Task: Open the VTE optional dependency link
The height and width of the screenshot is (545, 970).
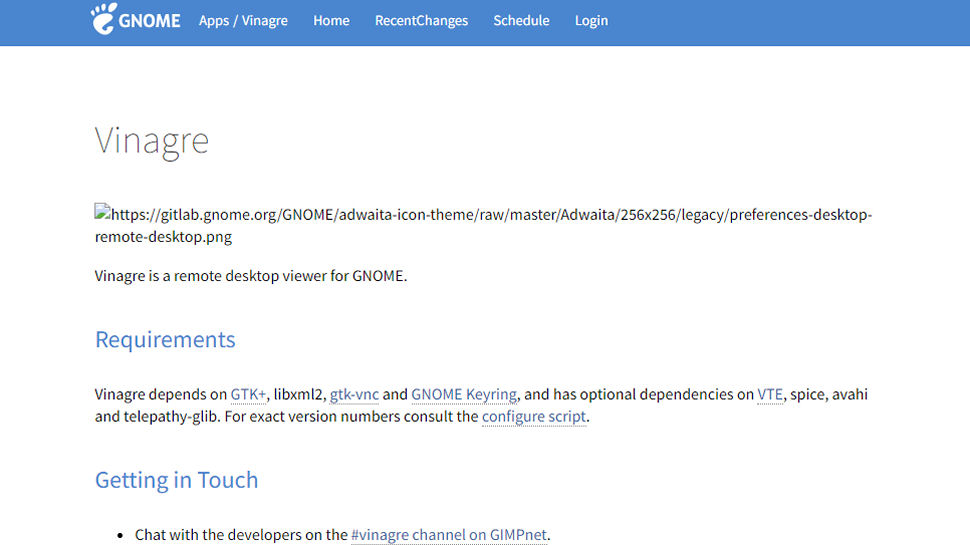Action: coord(770,394)
